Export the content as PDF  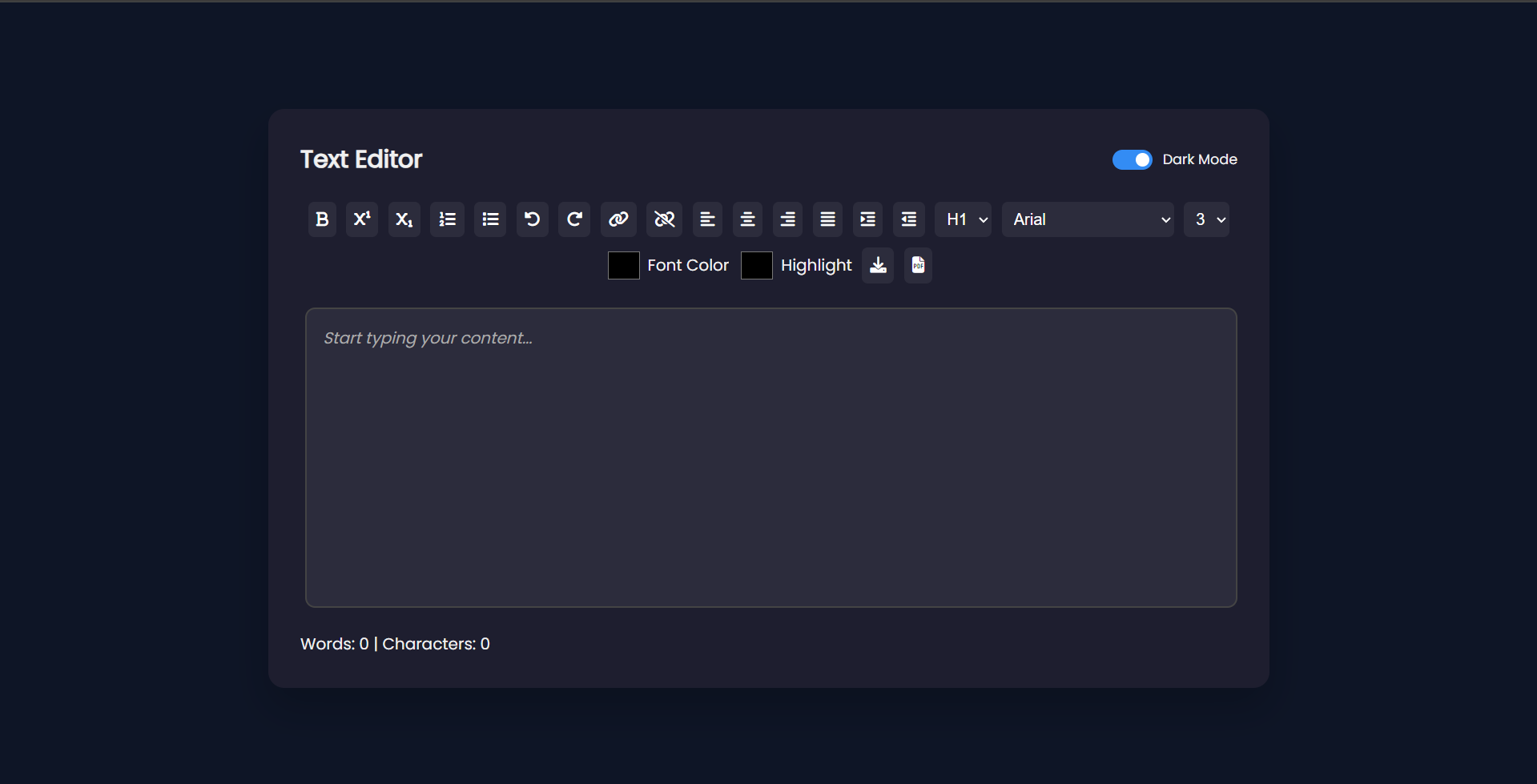pos(918,266)
